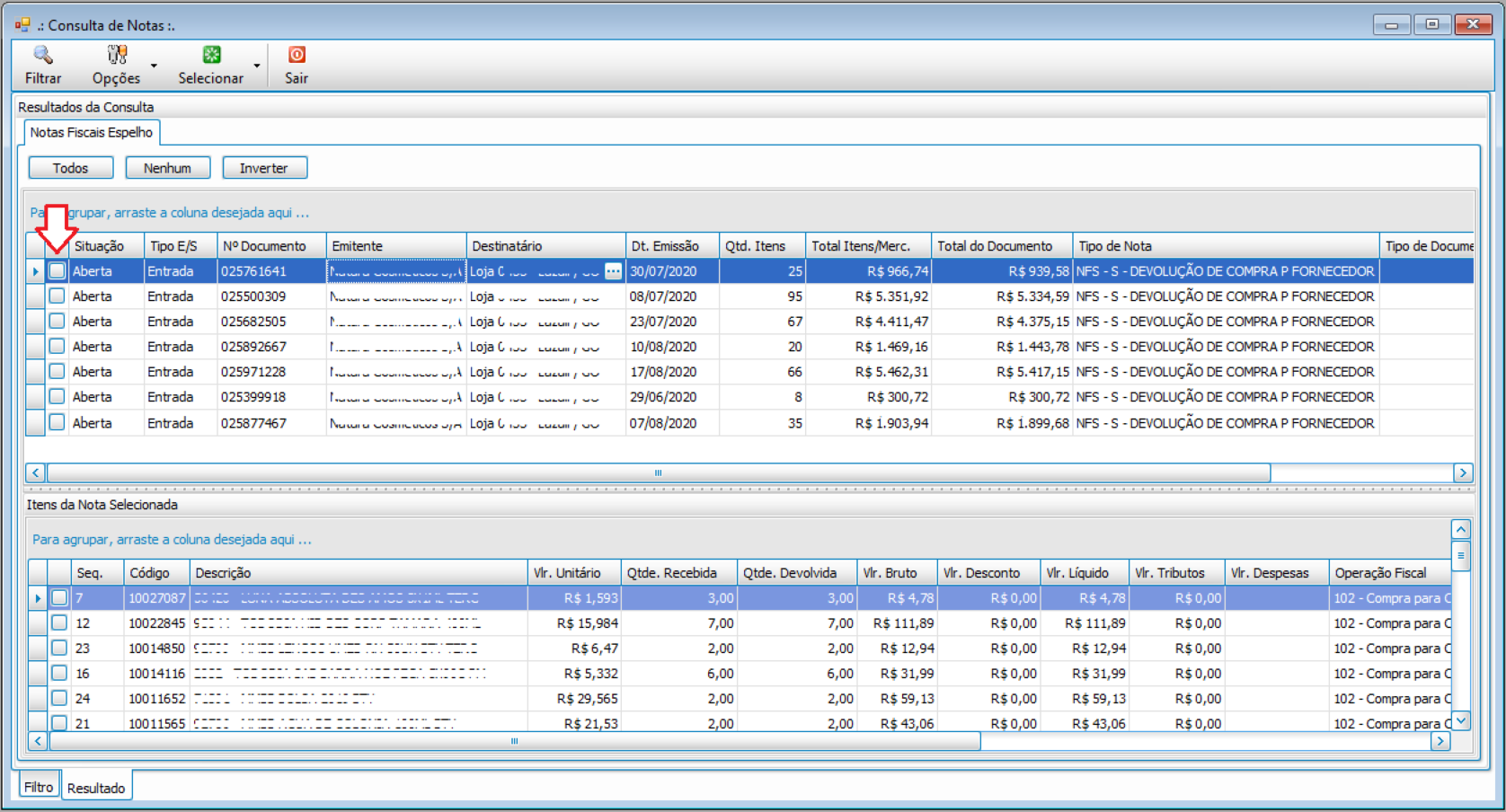Check the box for item Seq. 24
The image size is (1506, 812).
tap(59, 698)
